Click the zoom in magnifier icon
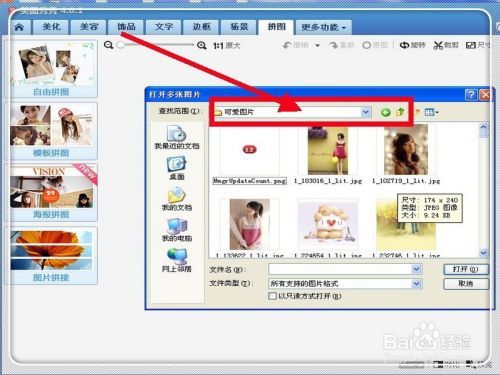Image resolution: width=500 pixels, height=375 pixels. pyautogui.click(x=201, y=45)
